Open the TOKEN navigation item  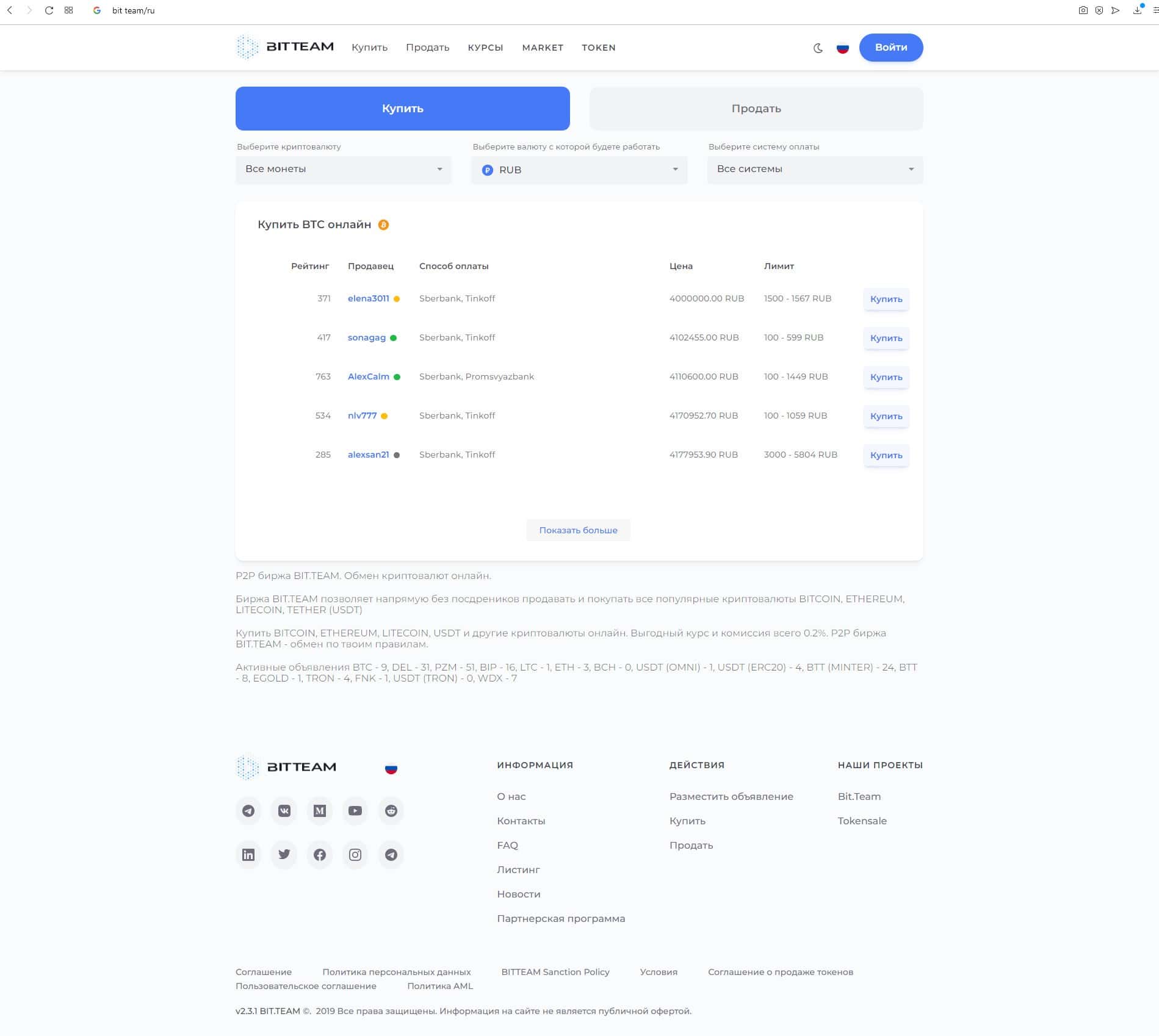click(x=599, y=48)
